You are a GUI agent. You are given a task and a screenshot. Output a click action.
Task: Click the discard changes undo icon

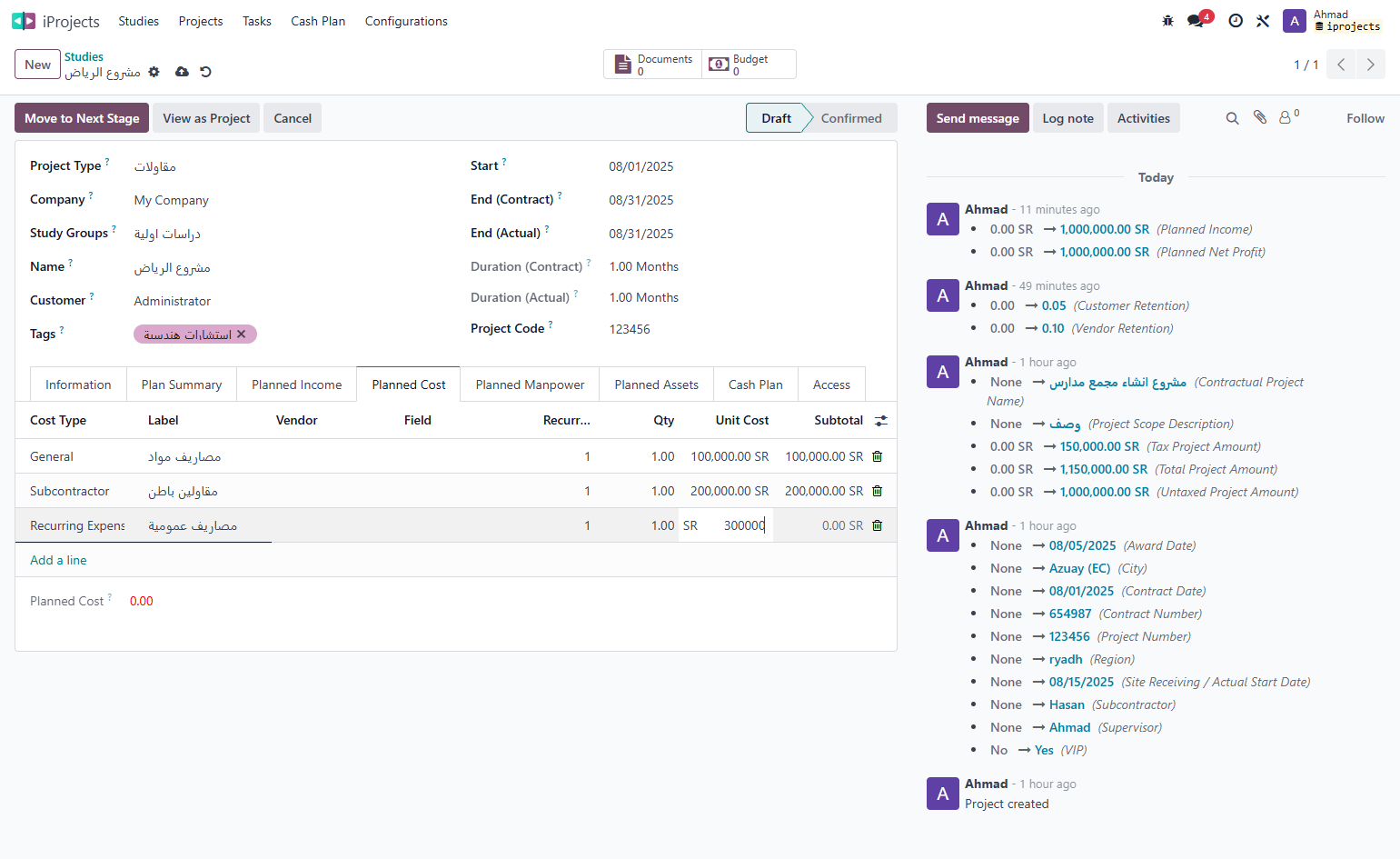click(206, 72)
